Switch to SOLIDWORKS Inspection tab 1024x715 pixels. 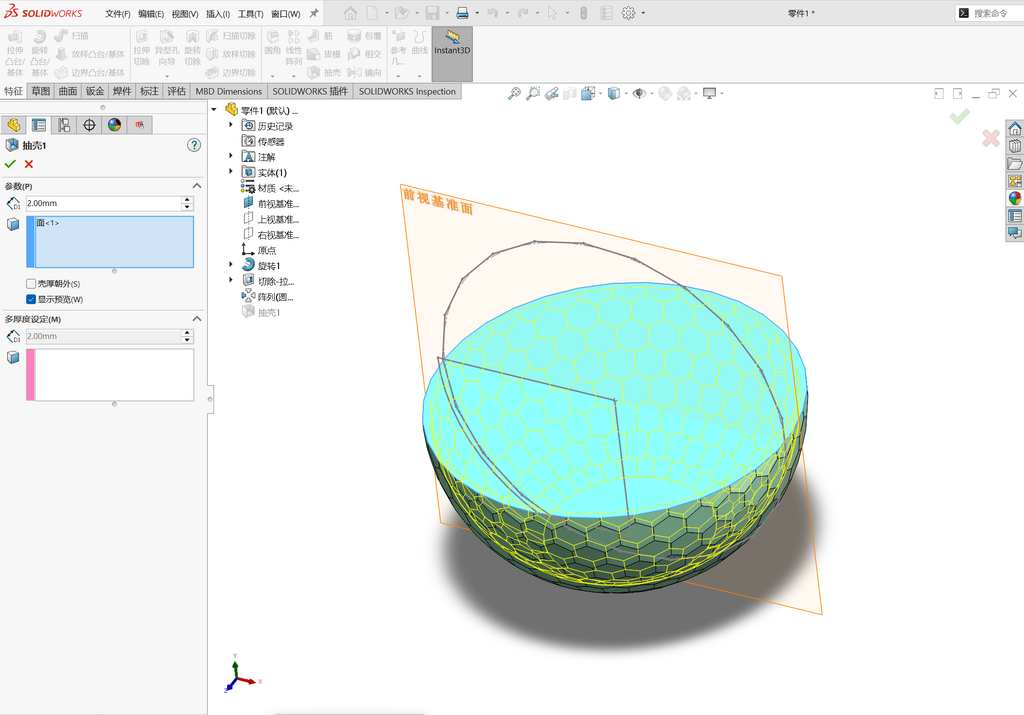point(407,91)
